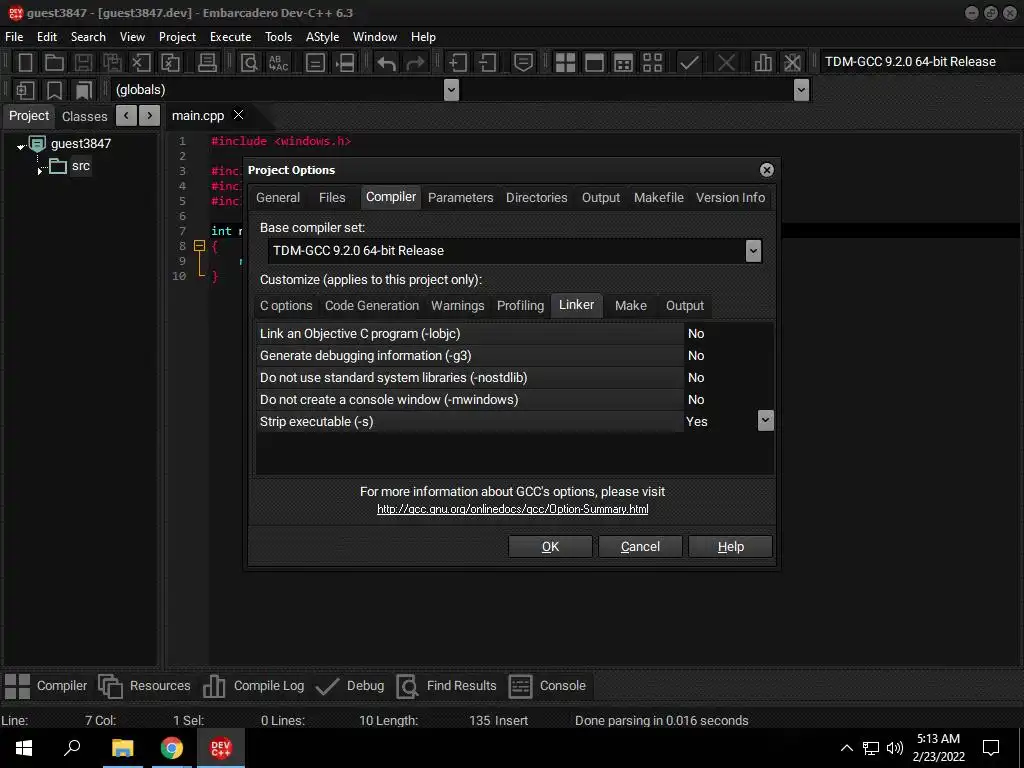Click the Undo arrow icon
The height and width of the screenshot is (768, 1024).
point(386,63)
